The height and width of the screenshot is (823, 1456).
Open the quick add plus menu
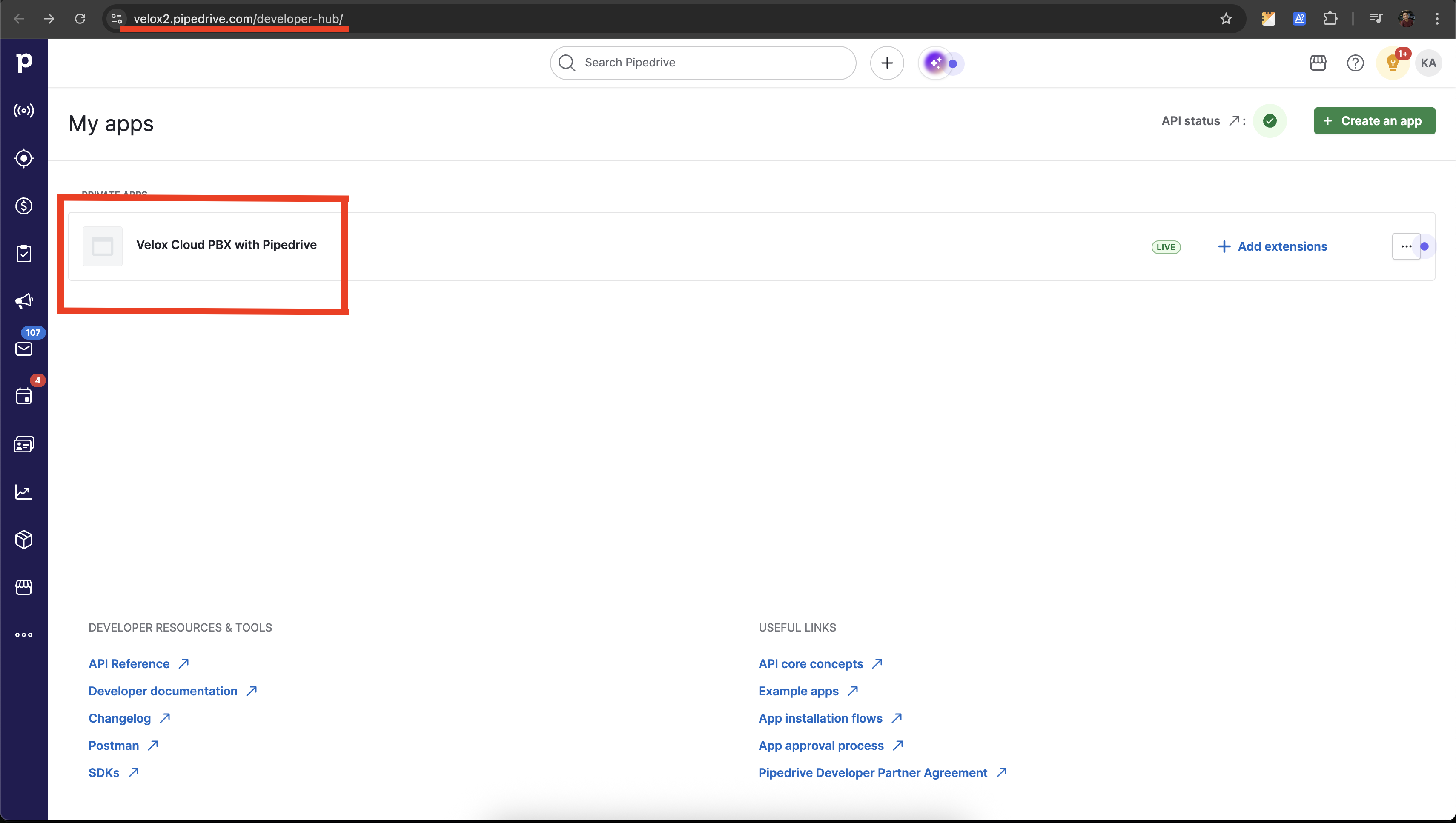pyautogui.click(x=887, y=63)
